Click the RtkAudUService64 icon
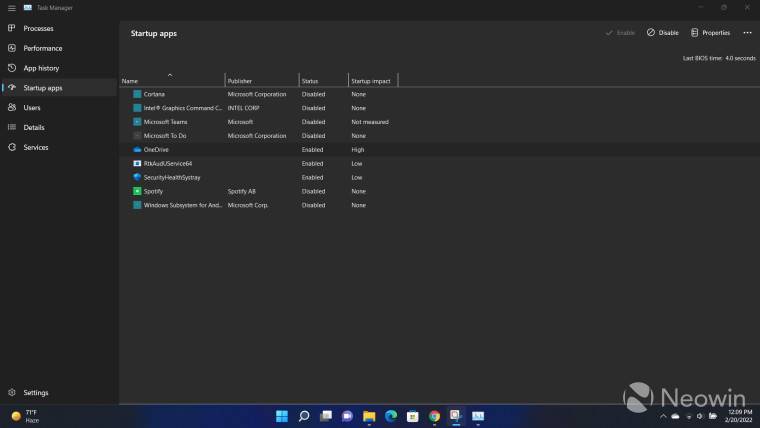Screen dimensions: 760x428 [x=137, y=163]
